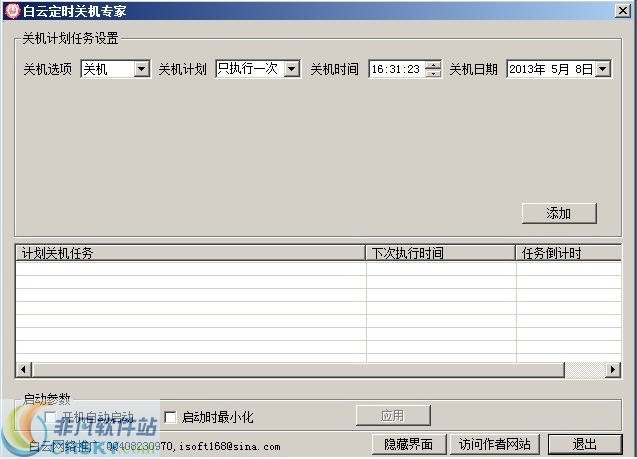This screenshot has width=637, height=459.
Task: Sort by 下次执行时间 column header
Action: pyautogui.click(x=440, y=253)
